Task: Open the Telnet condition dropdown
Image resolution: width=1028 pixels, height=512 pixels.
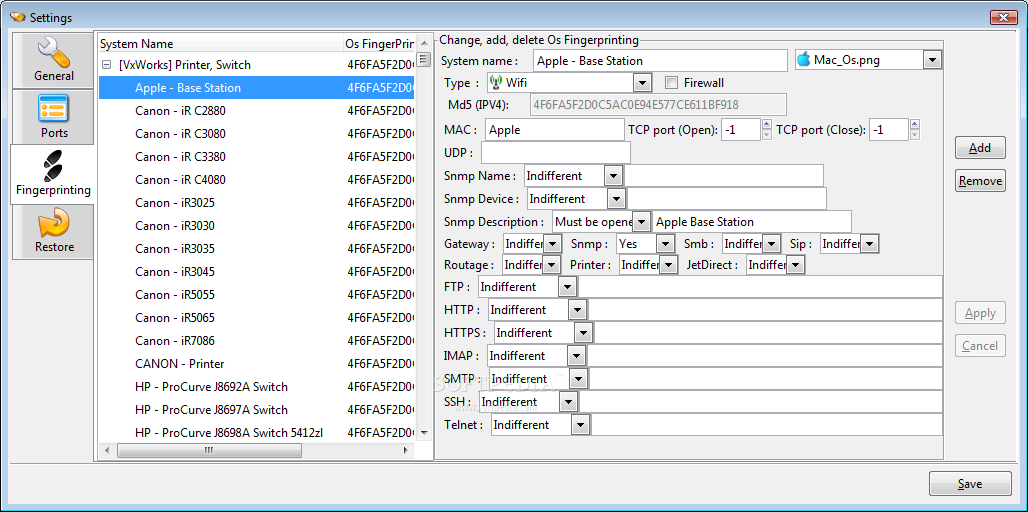Action: 580,425
